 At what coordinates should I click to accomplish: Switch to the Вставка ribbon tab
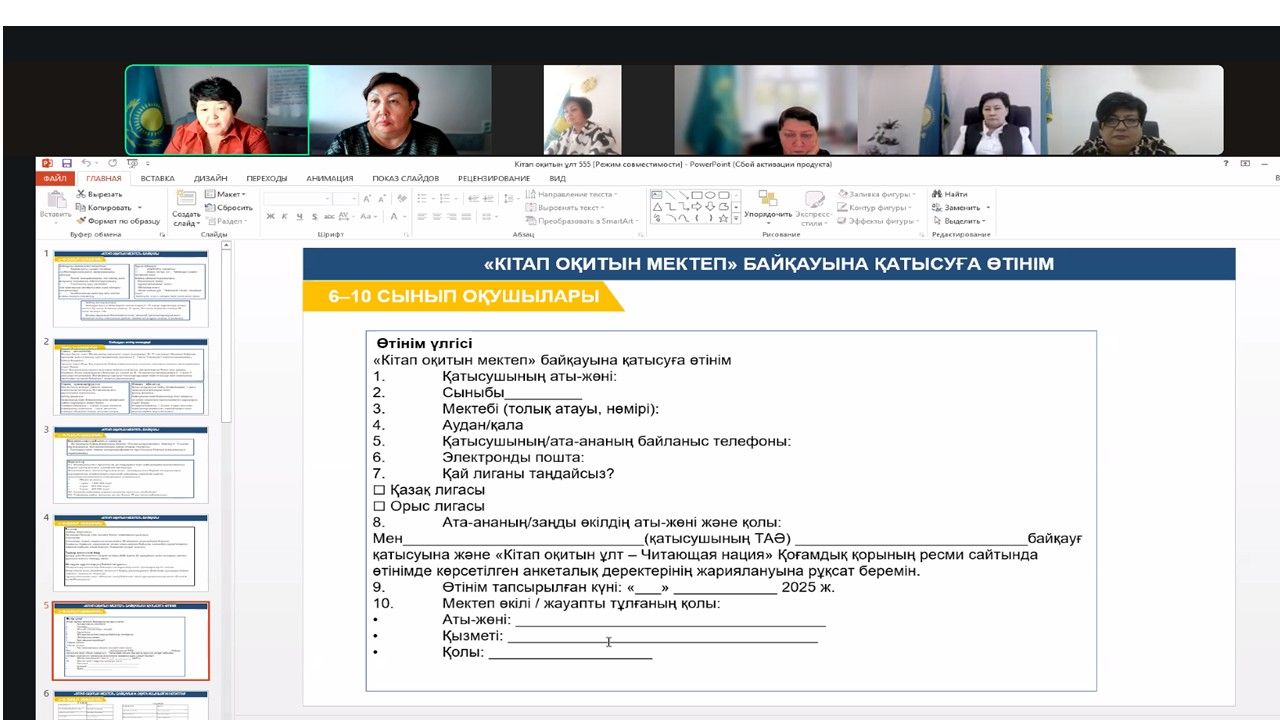click(x=158, y=179)
